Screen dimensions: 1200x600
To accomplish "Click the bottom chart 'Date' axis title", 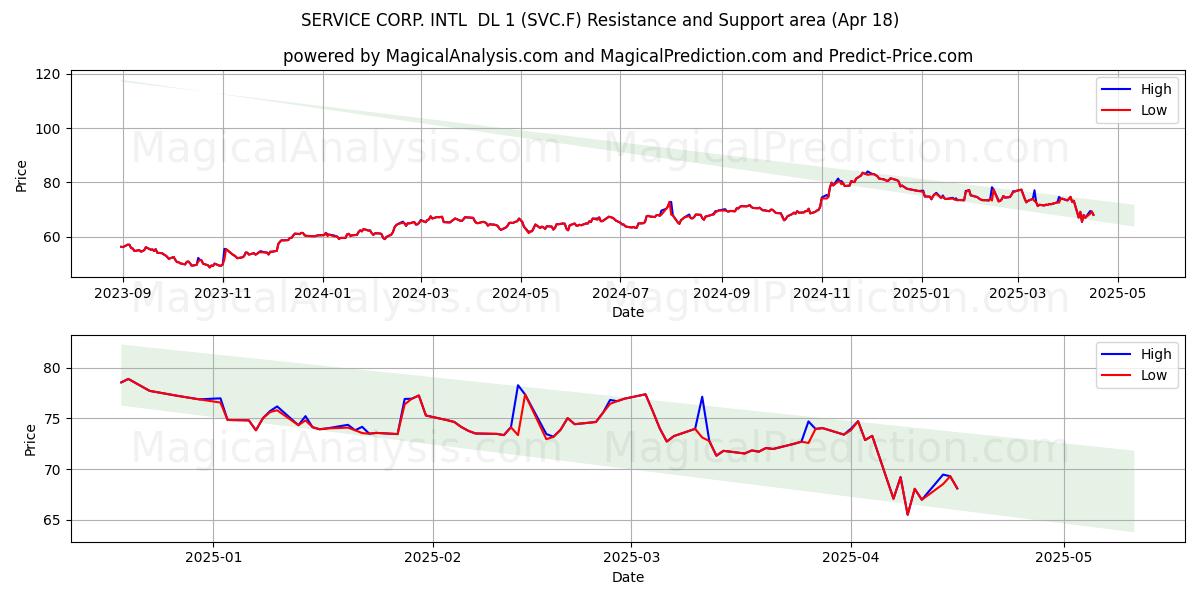I will pos(628,577).
